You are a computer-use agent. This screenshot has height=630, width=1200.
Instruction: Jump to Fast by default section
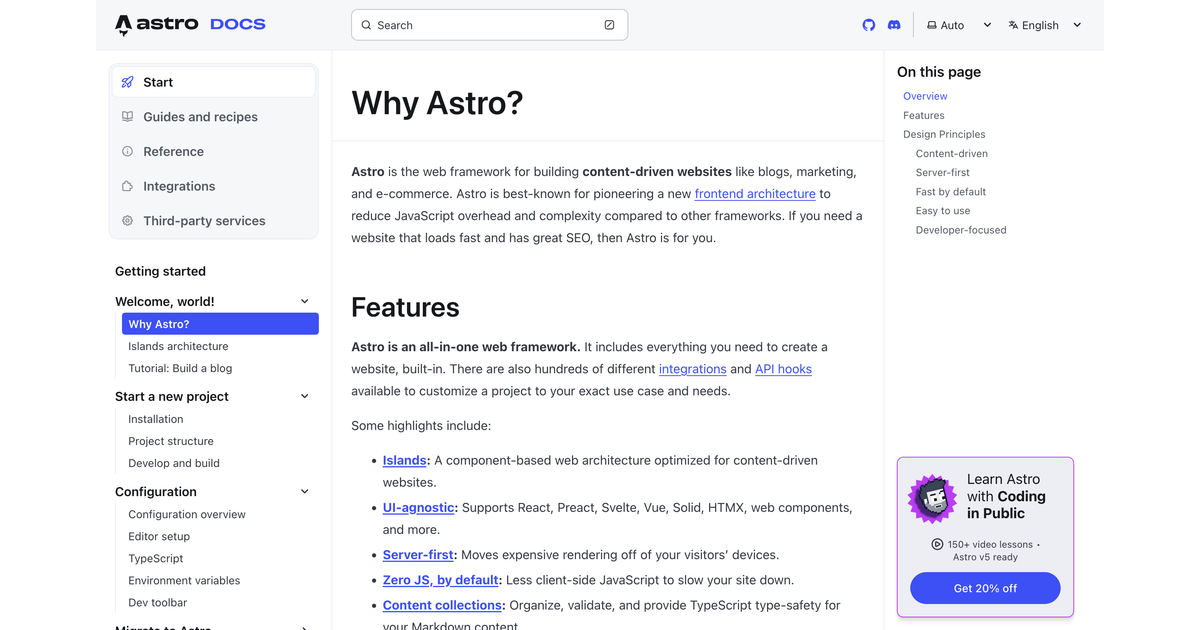(x=951, y=191)
